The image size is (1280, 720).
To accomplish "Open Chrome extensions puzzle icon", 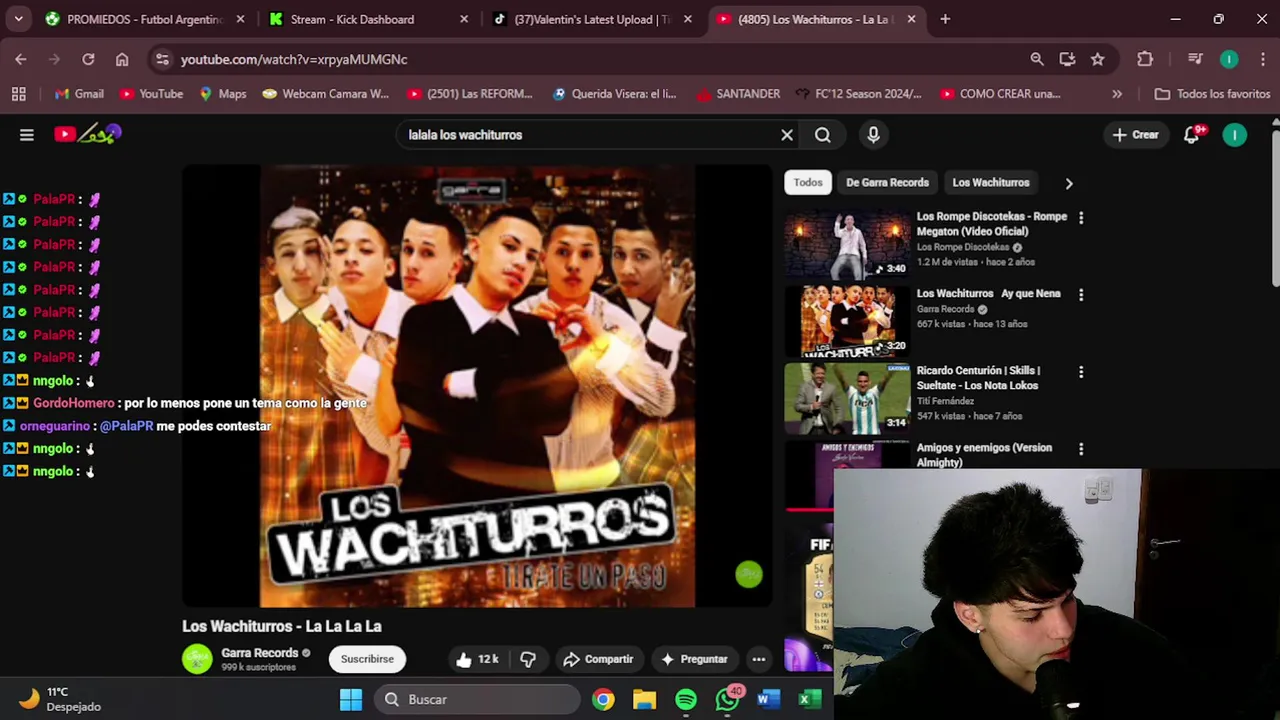I will 1145,59.
